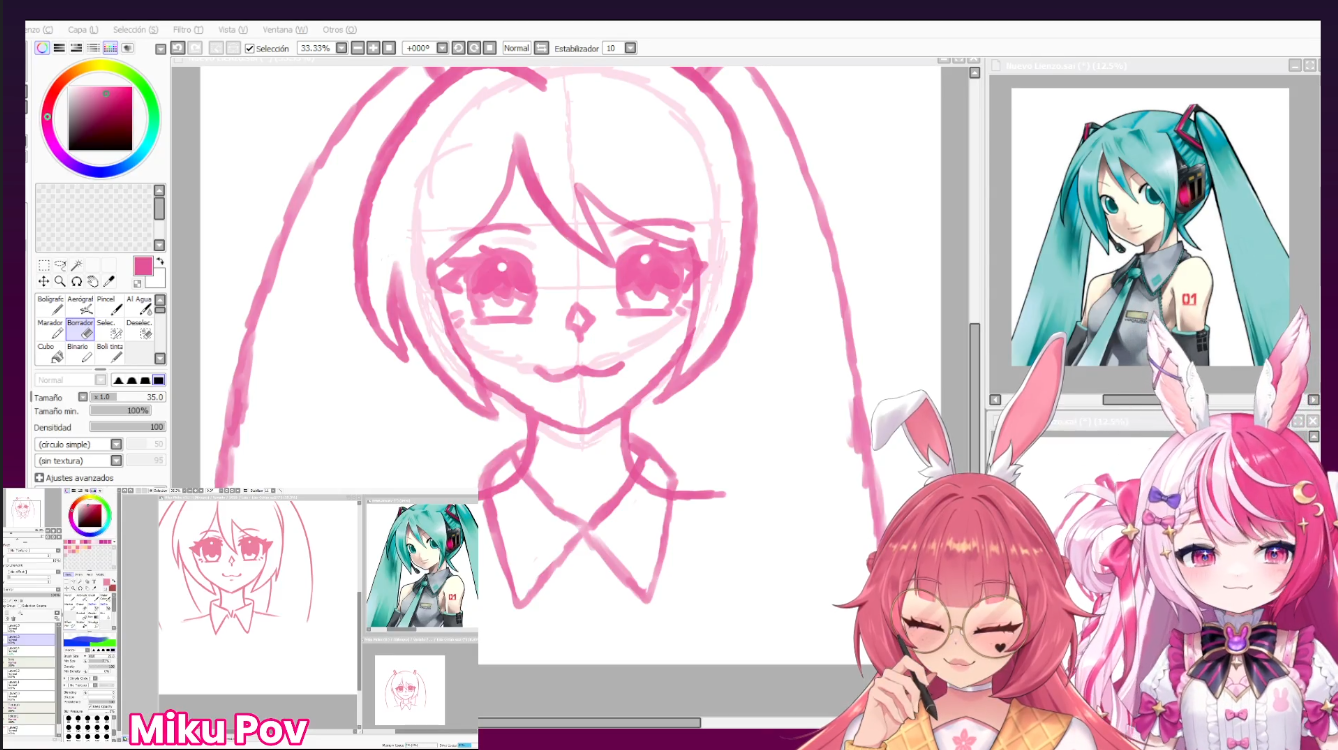The width and height of the screenshot is (1338, 750).
Task: Open the Vista menu
Action: 233,30
